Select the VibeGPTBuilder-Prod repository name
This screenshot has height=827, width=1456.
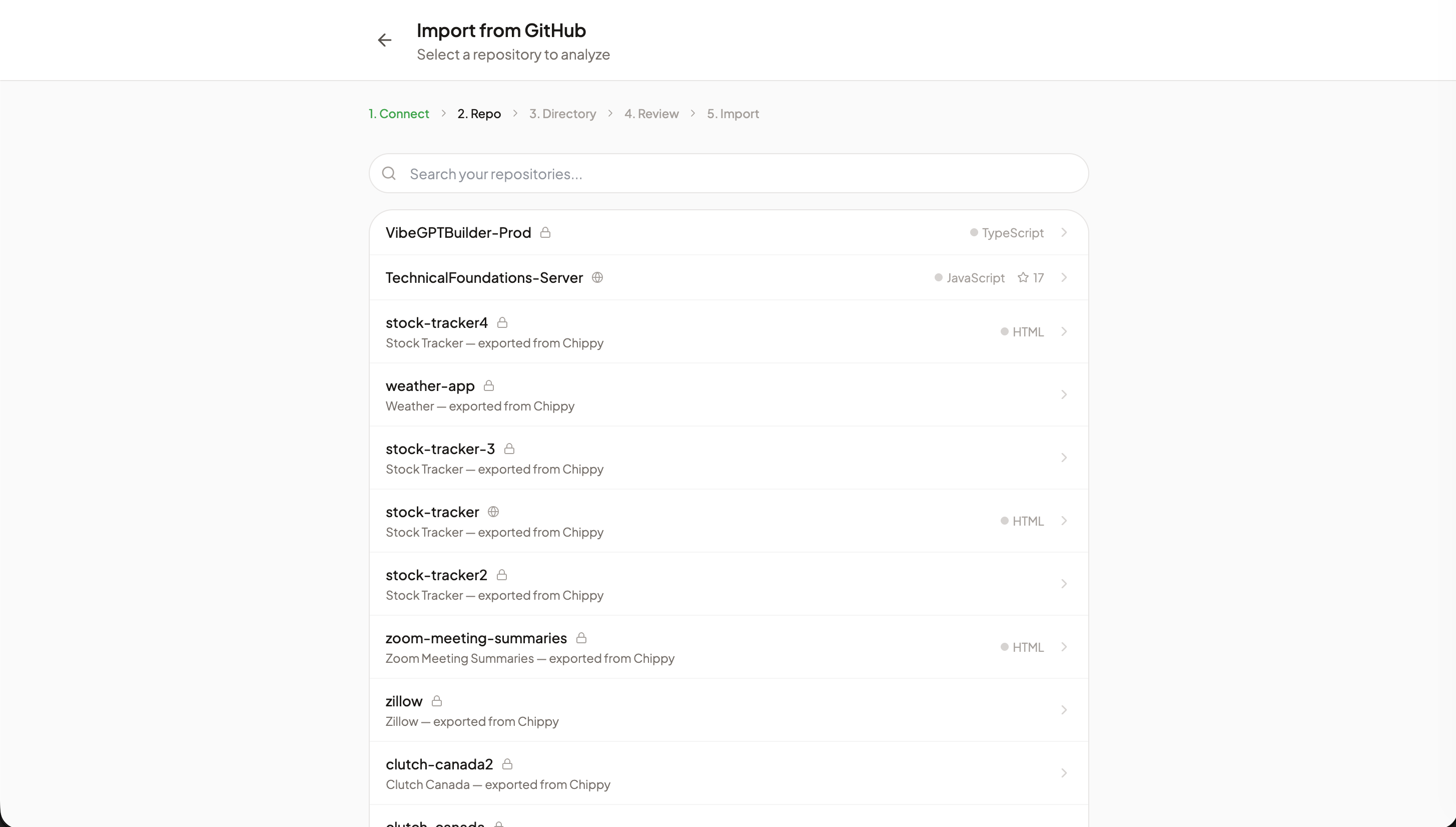pyautogui.click(x=458, y=232)
